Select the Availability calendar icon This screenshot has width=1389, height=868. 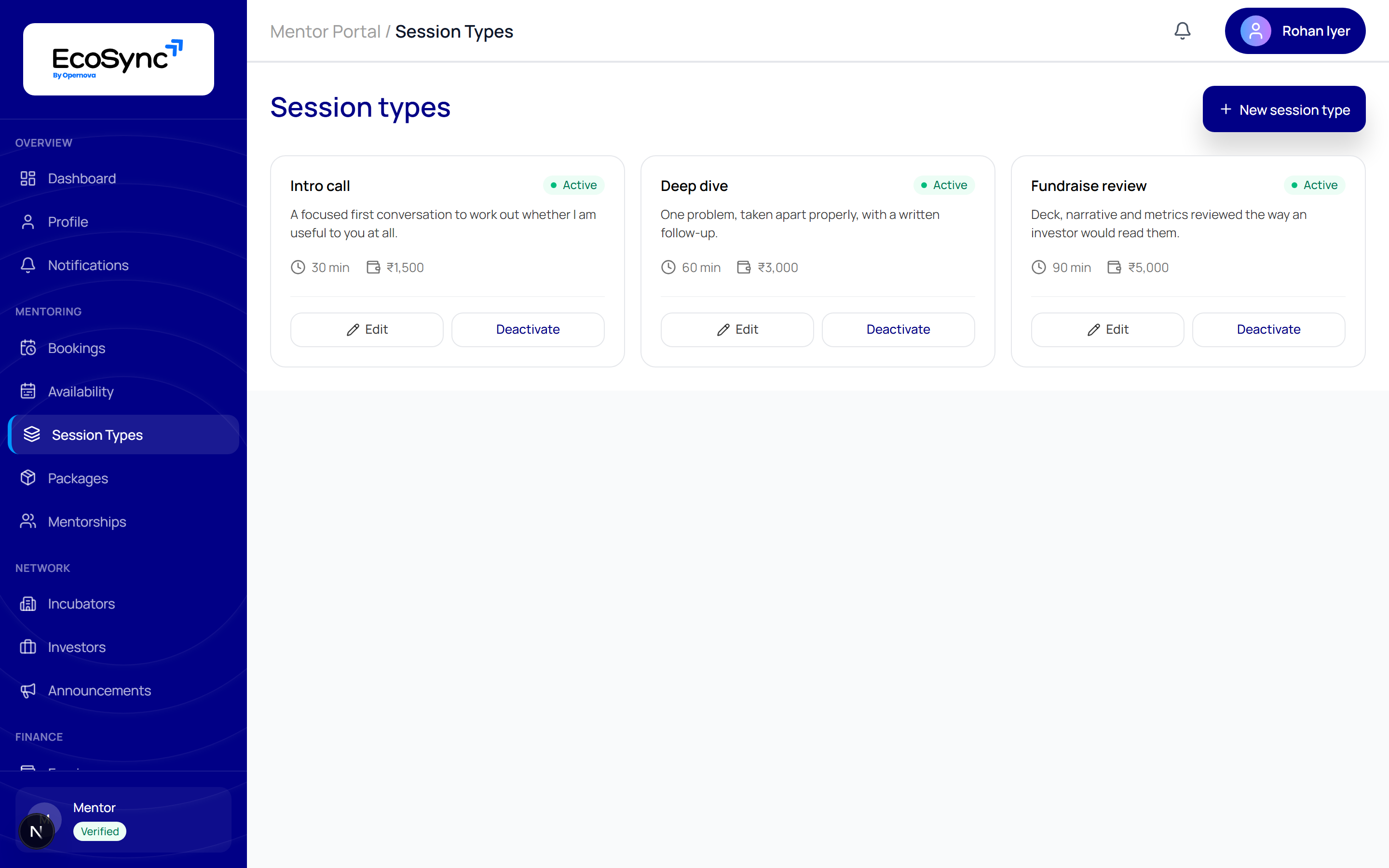(x=27, y=392)
